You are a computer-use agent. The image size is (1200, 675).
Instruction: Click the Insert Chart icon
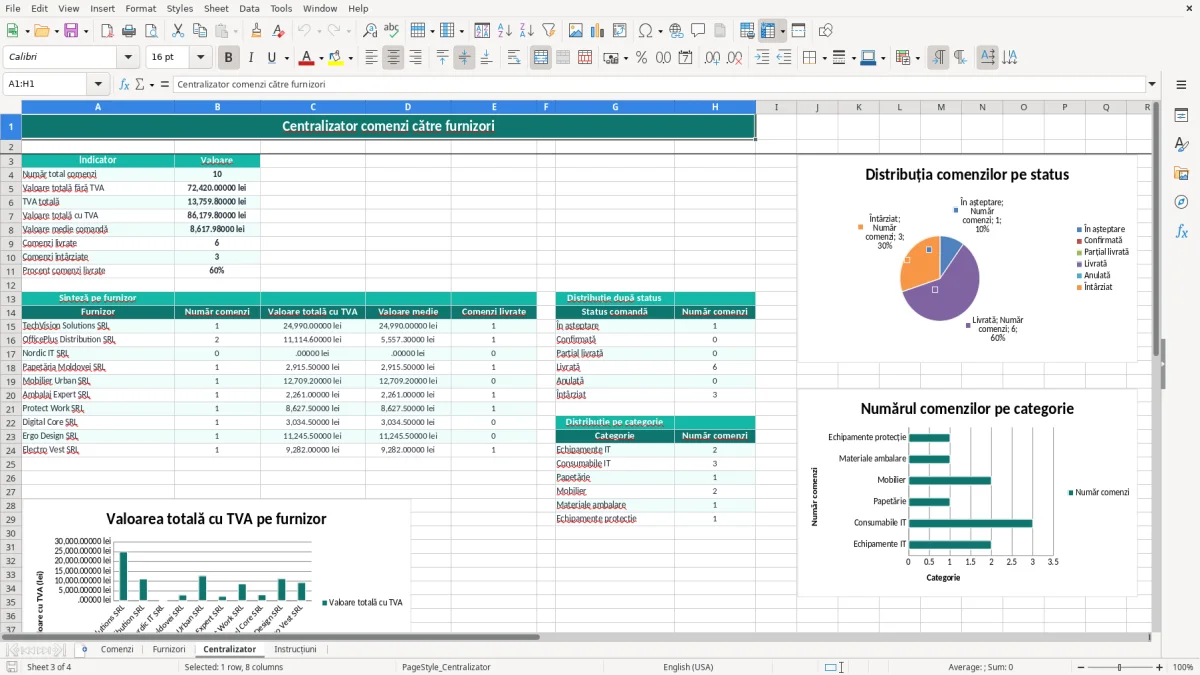[597, 31]
